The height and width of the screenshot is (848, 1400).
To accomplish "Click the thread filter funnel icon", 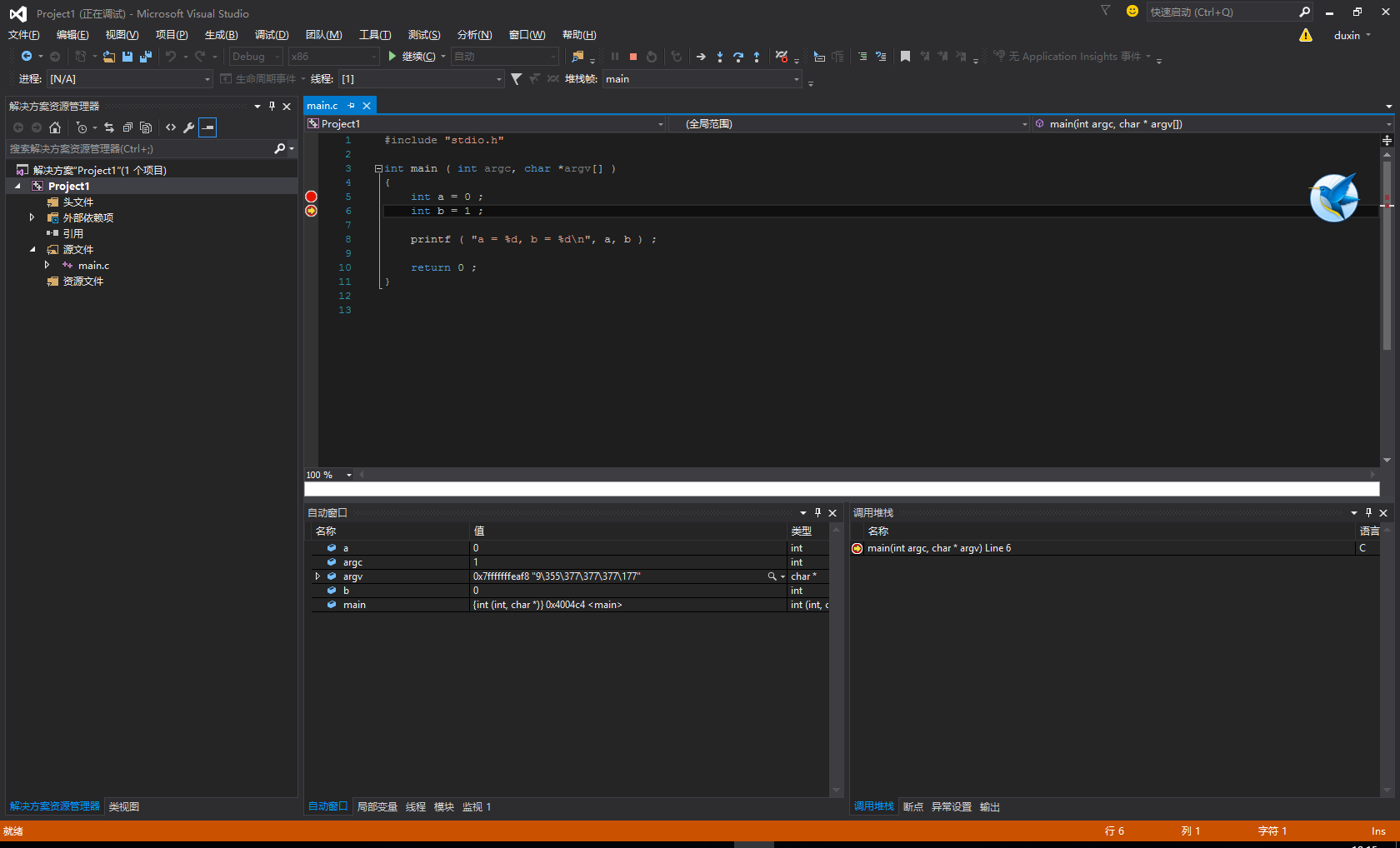I will click(x=517, y=78).
